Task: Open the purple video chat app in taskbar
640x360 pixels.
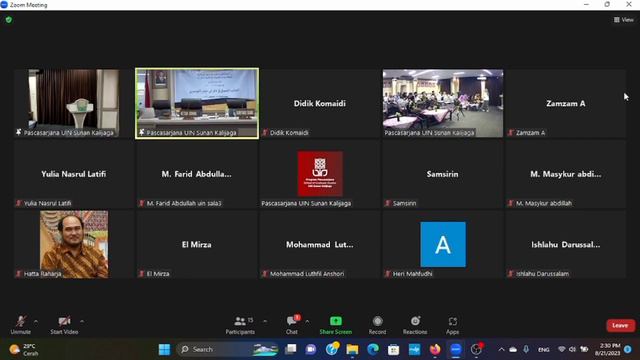Action: (311, 349)
